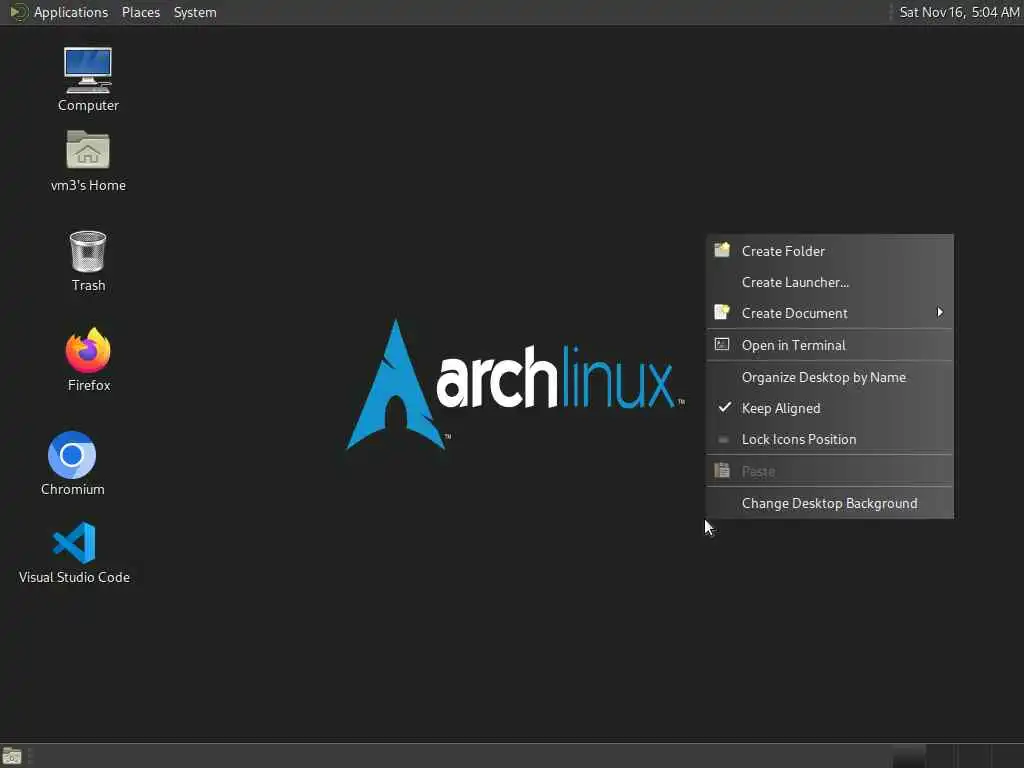Select the Trash icon on the desktop

(x=88, y=251)
